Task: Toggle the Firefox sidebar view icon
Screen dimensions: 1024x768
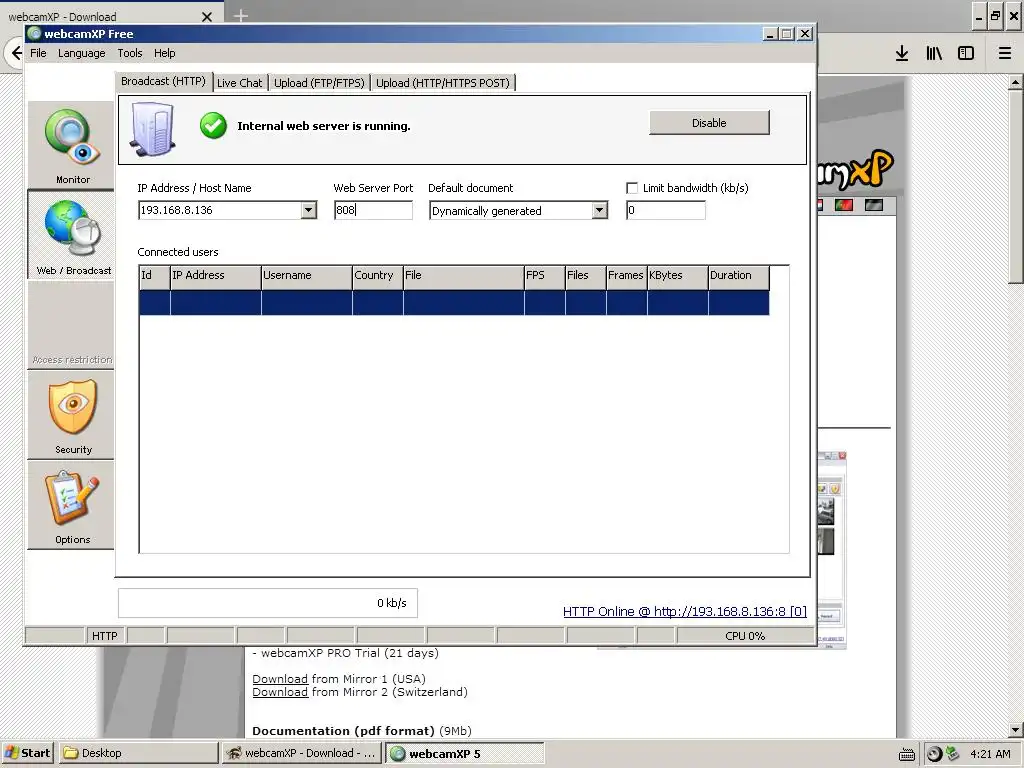Action: [966, 54]
